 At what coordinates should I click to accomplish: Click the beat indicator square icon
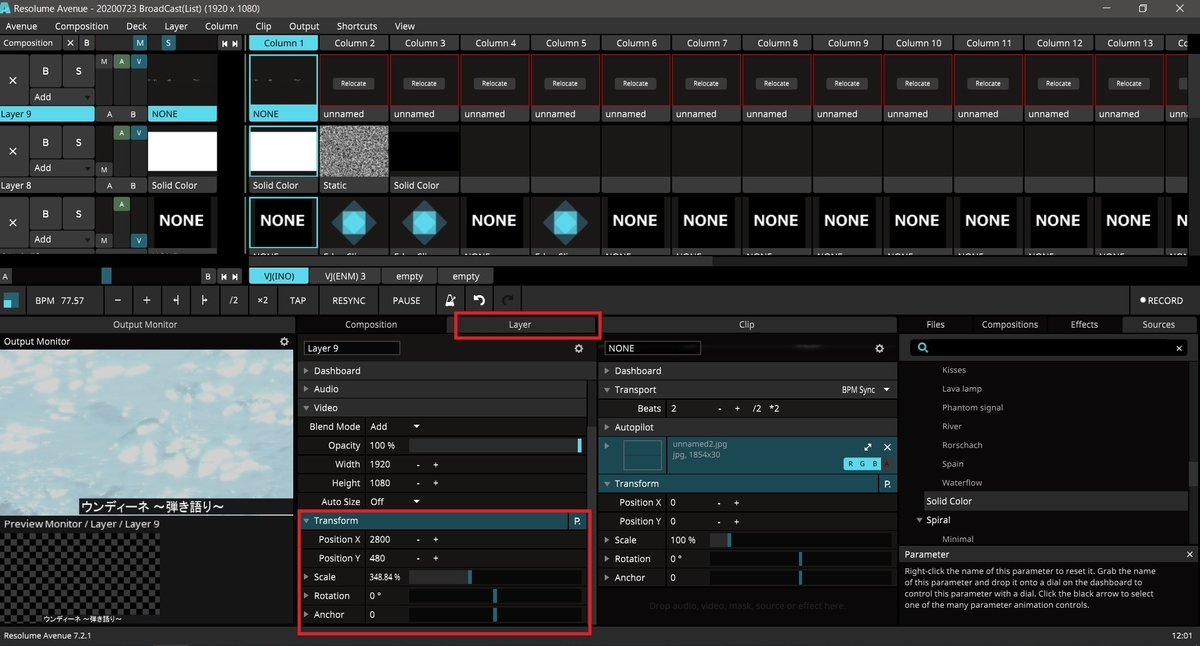11,300
